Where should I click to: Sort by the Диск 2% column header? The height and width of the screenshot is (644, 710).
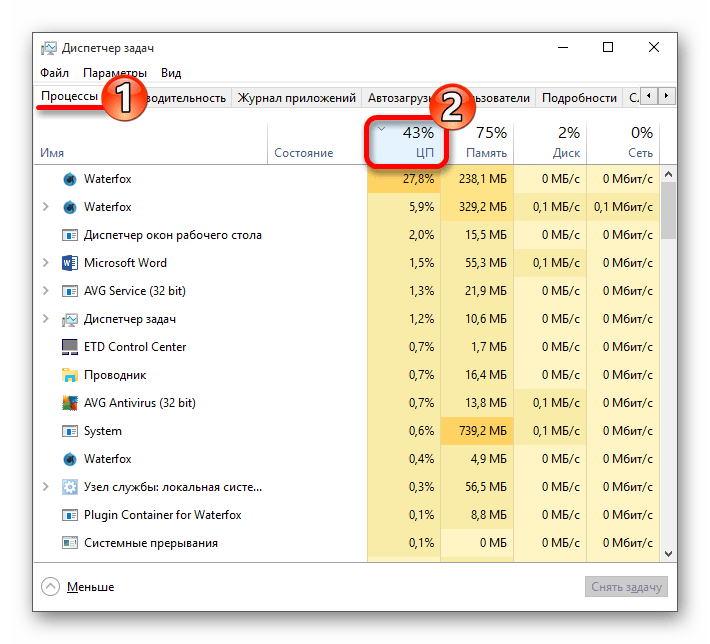tap(550, 143)
